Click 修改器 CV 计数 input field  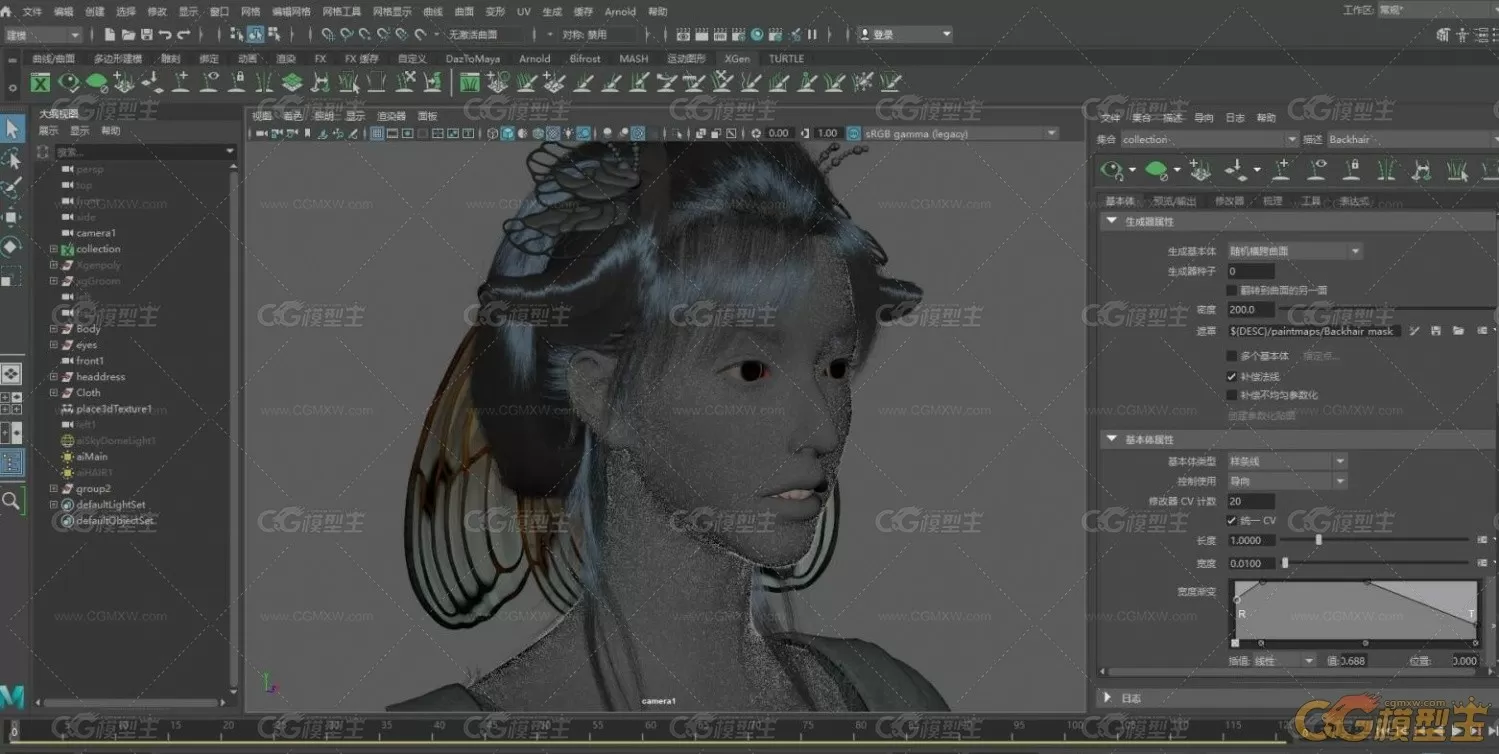pos(1250,501)
